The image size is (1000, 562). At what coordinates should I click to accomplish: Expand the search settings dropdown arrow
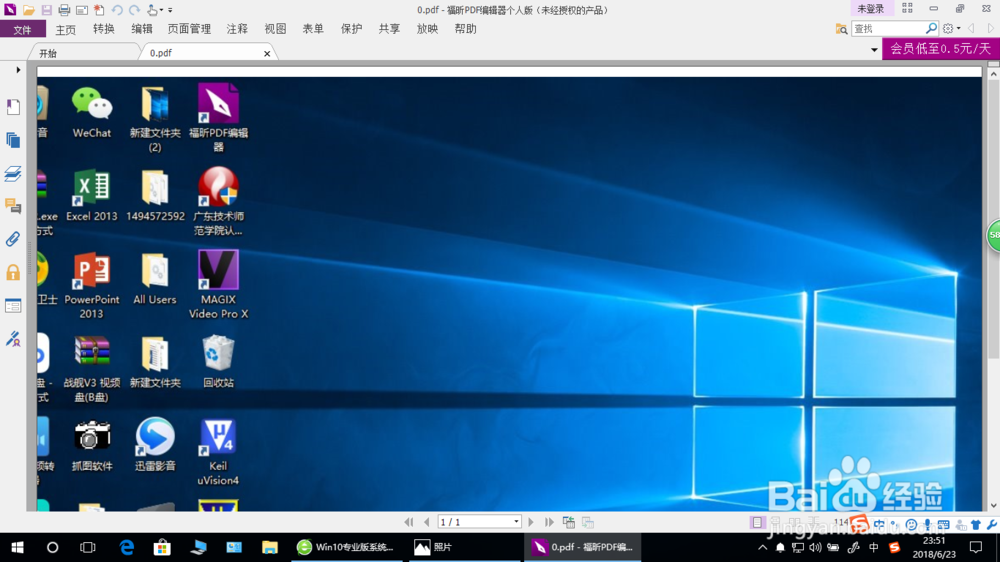pos(959,29)
